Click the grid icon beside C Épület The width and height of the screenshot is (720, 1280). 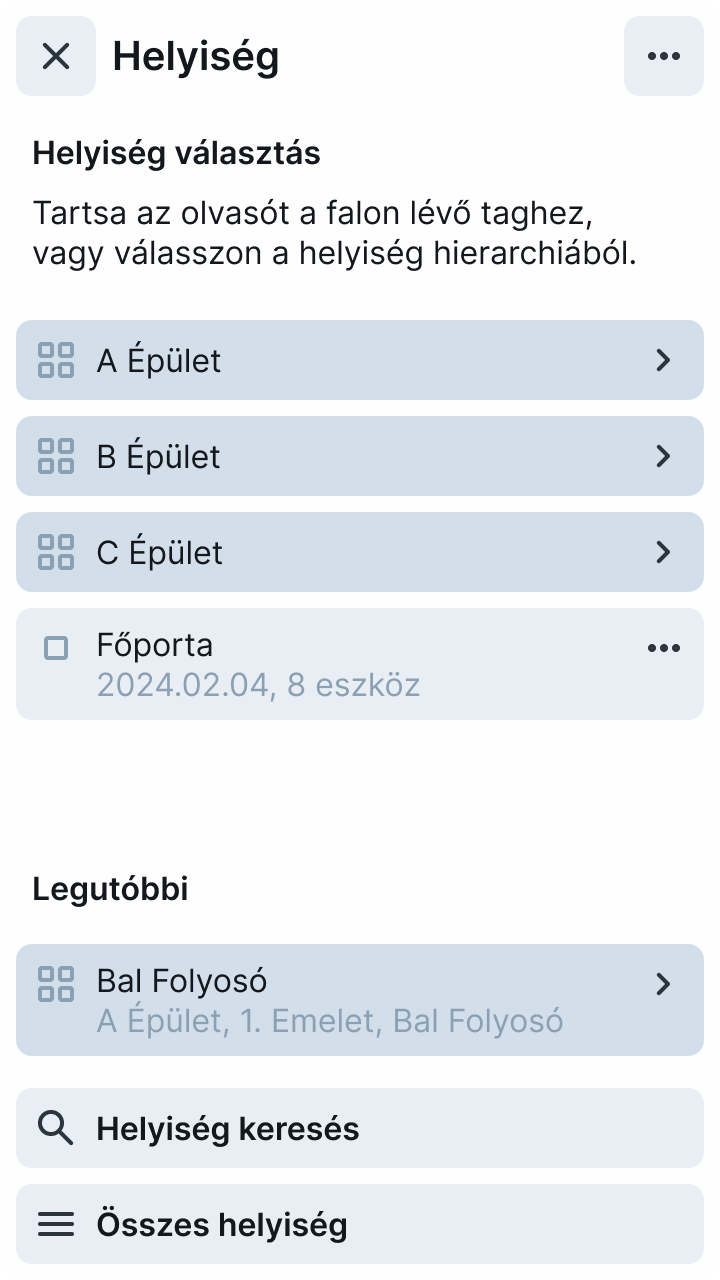pyautogui.click(x=56, y=552)
